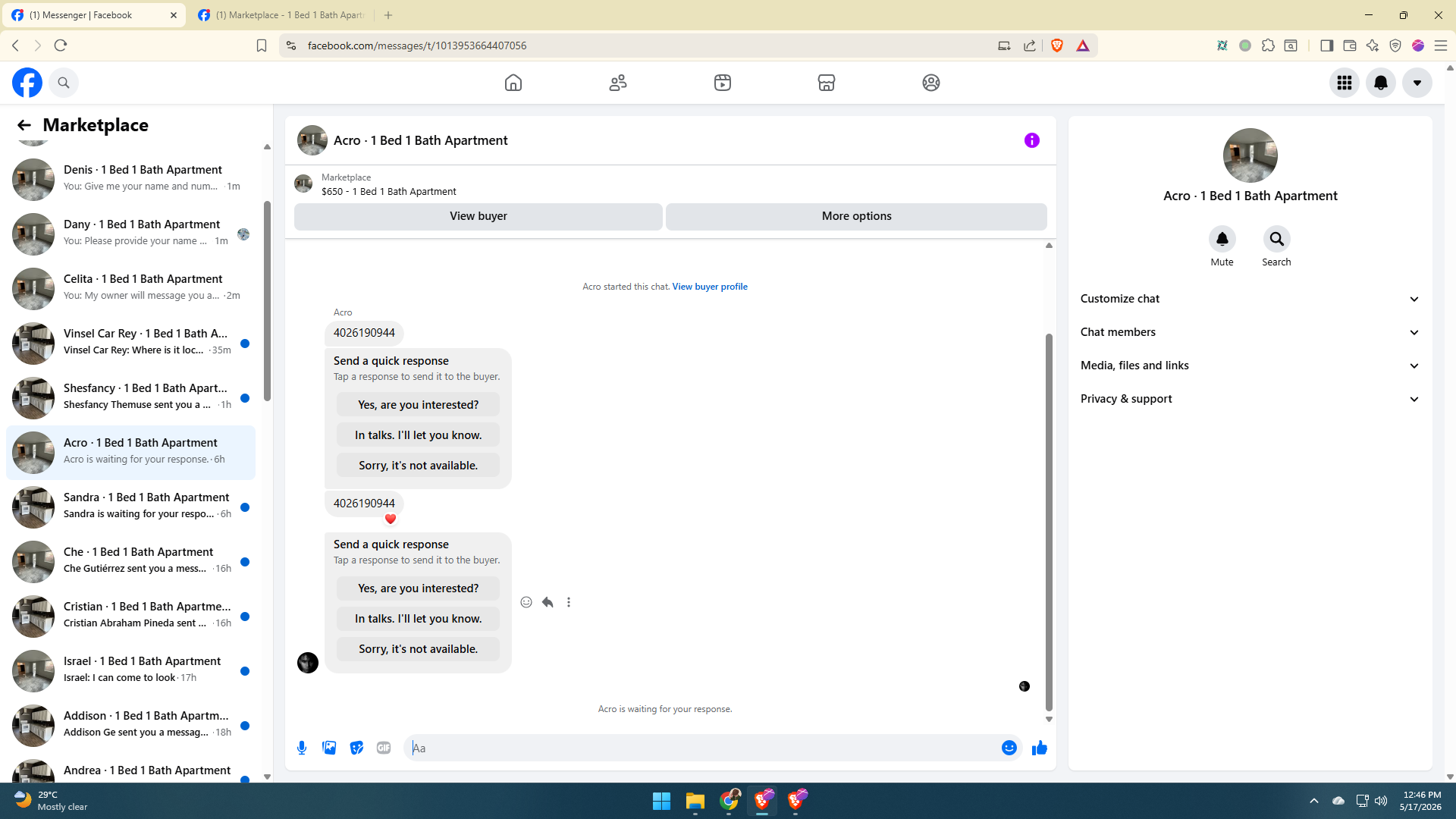Screen dimensions: 1456x819
Task: Send last 'Sorry, it's not available.' response
Action: point(419,649)
